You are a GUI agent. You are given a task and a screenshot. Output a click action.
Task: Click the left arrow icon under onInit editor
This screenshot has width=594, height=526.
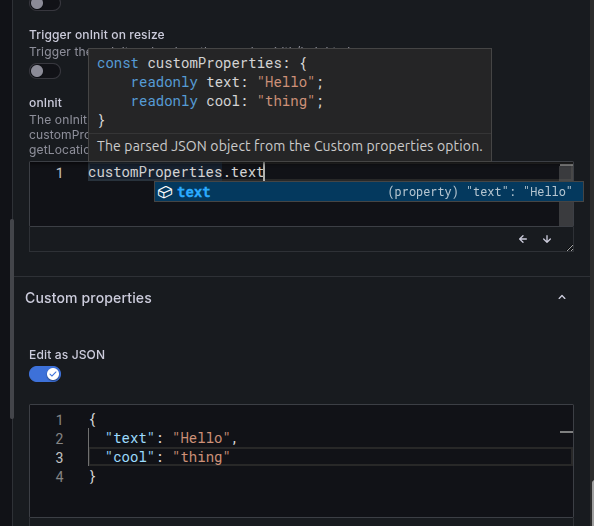523,239
